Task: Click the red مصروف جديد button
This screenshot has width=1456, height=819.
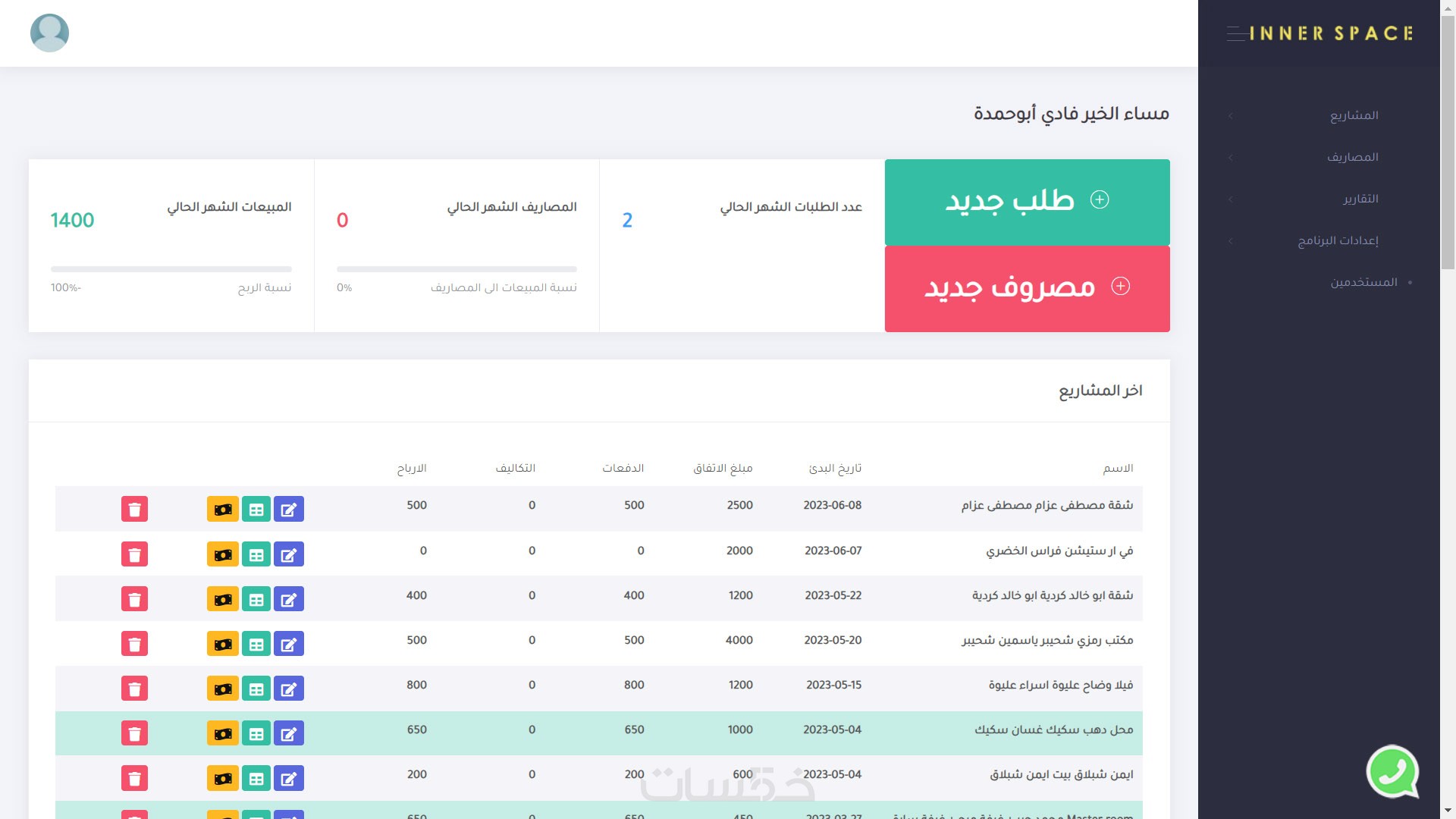Action: point(1027,288)
